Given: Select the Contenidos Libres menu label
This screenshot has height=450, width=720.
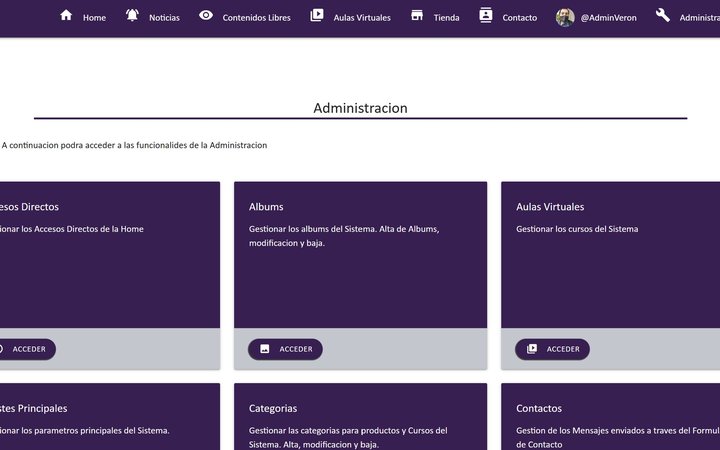Looking at the screenshot, I should 256,18.
